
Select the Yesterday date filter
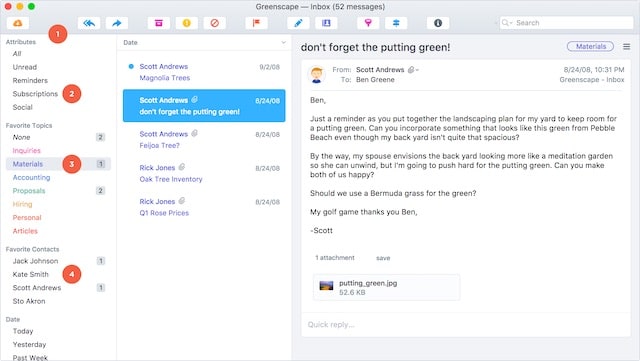[x=29, y=345]
